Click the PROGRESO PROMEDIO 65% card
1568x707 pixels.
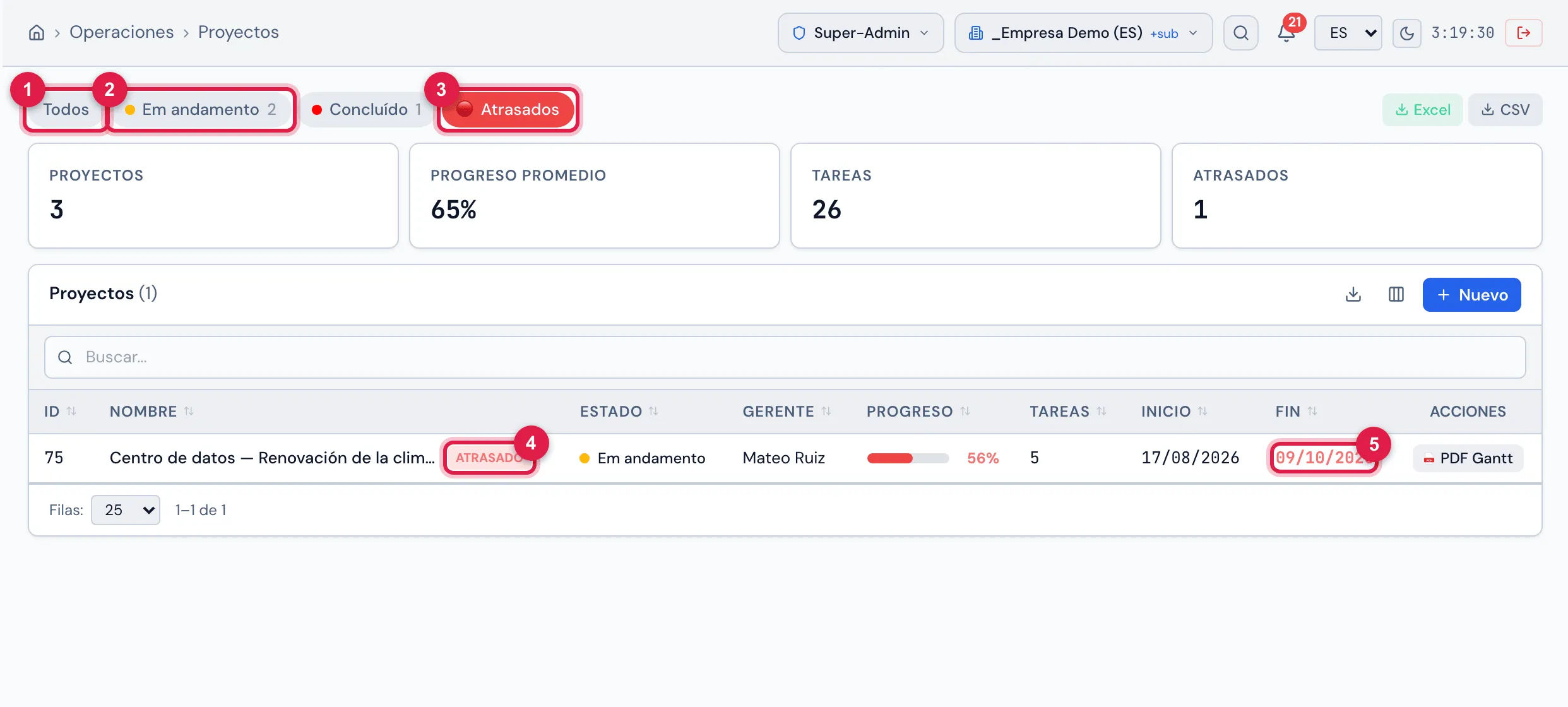point(595,196)
